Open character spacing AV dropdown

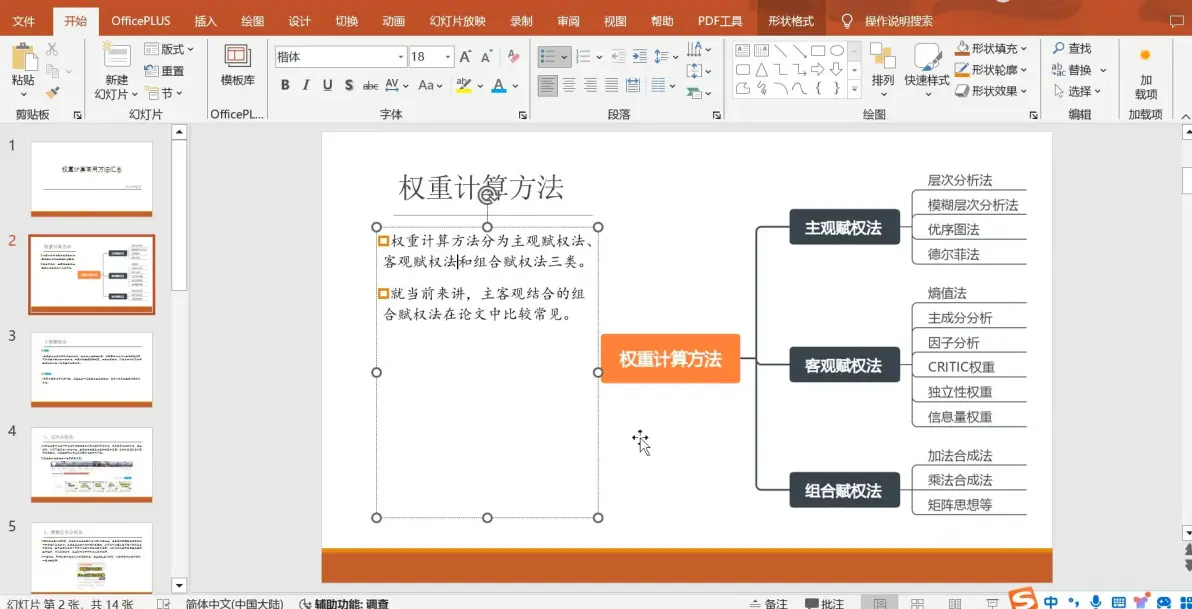point(397,85)
